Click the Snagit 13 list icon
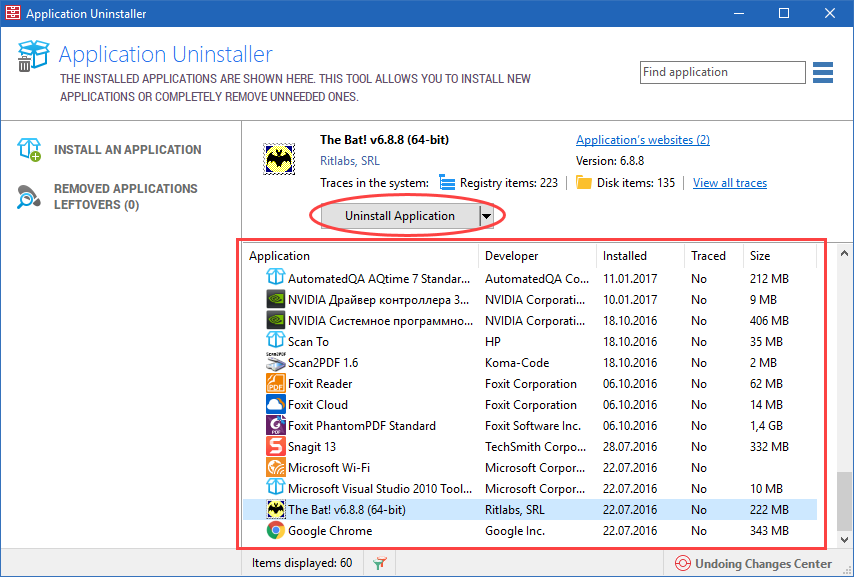 274,446
